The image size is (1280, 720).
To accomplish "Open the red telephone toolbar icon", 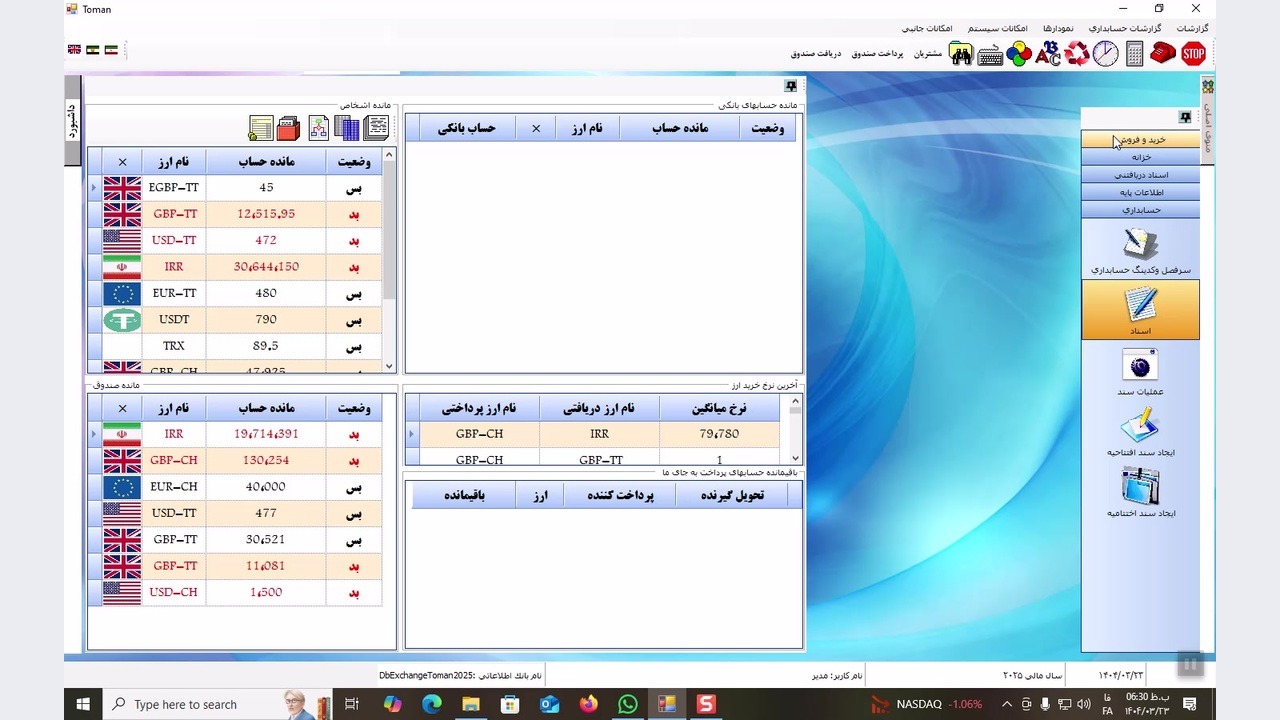I will 1163,53.
